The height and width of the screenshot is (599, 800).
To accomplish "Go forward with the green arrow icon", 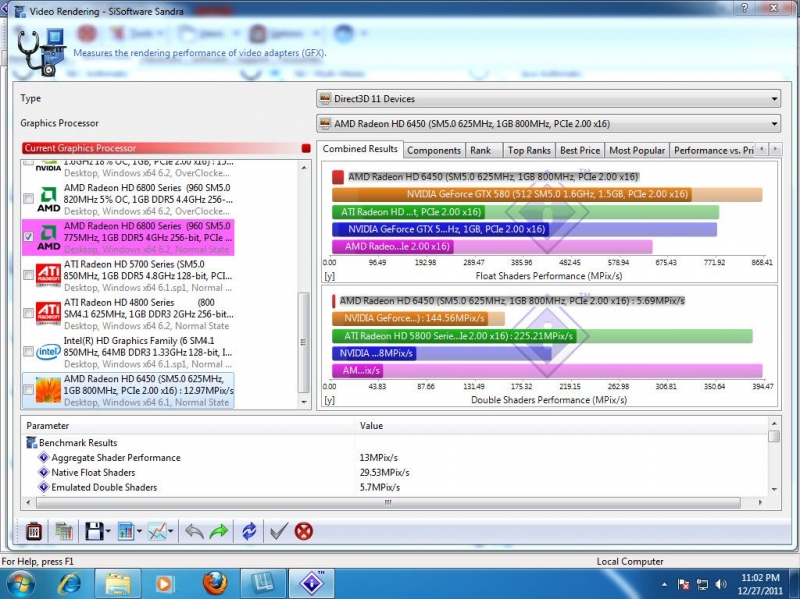I will tap(219, 532).
